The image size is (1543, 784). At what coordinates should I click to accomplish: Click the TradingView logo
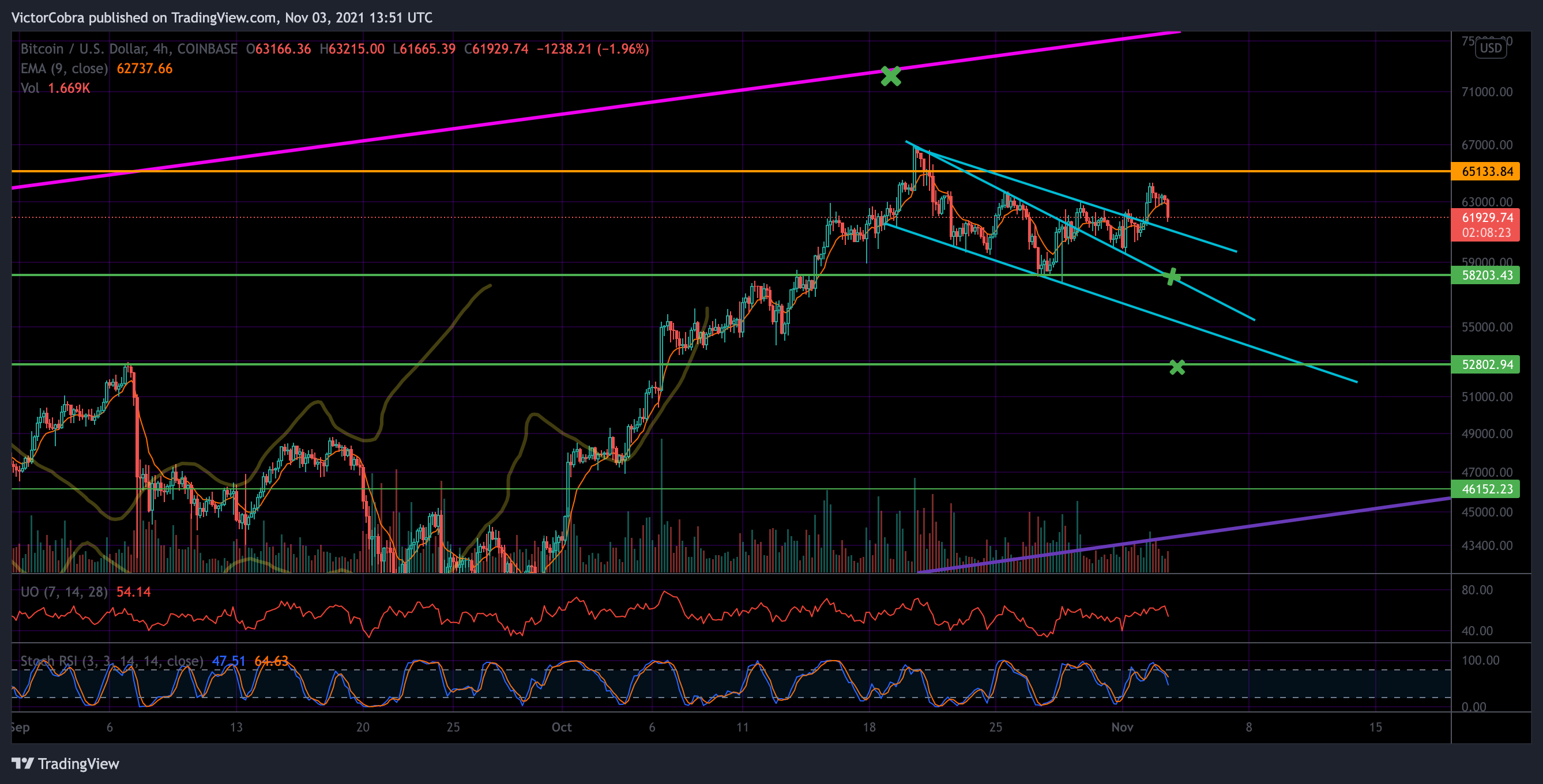pyautogui.click(x=65, y=764)
